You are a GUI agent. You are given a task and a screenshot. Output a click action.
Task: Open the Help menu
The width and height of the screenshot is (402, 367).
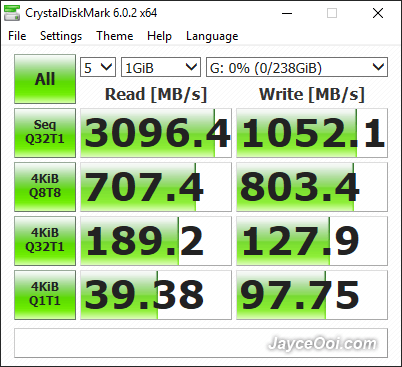[x=159, y=36]
